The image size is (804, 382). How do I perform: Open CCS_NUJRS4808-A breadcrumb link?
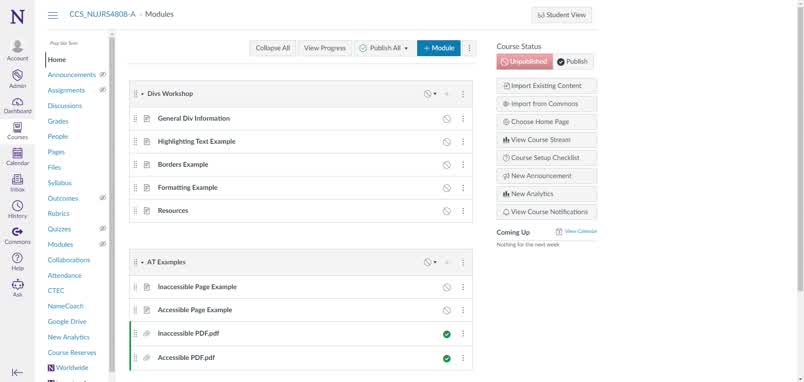(x=103, y=14)
